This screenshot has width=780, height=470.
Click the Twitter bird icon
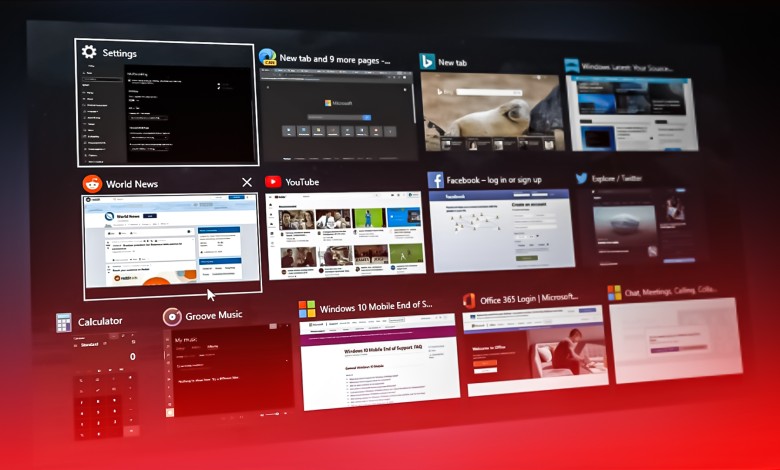[x=581, y=178]
